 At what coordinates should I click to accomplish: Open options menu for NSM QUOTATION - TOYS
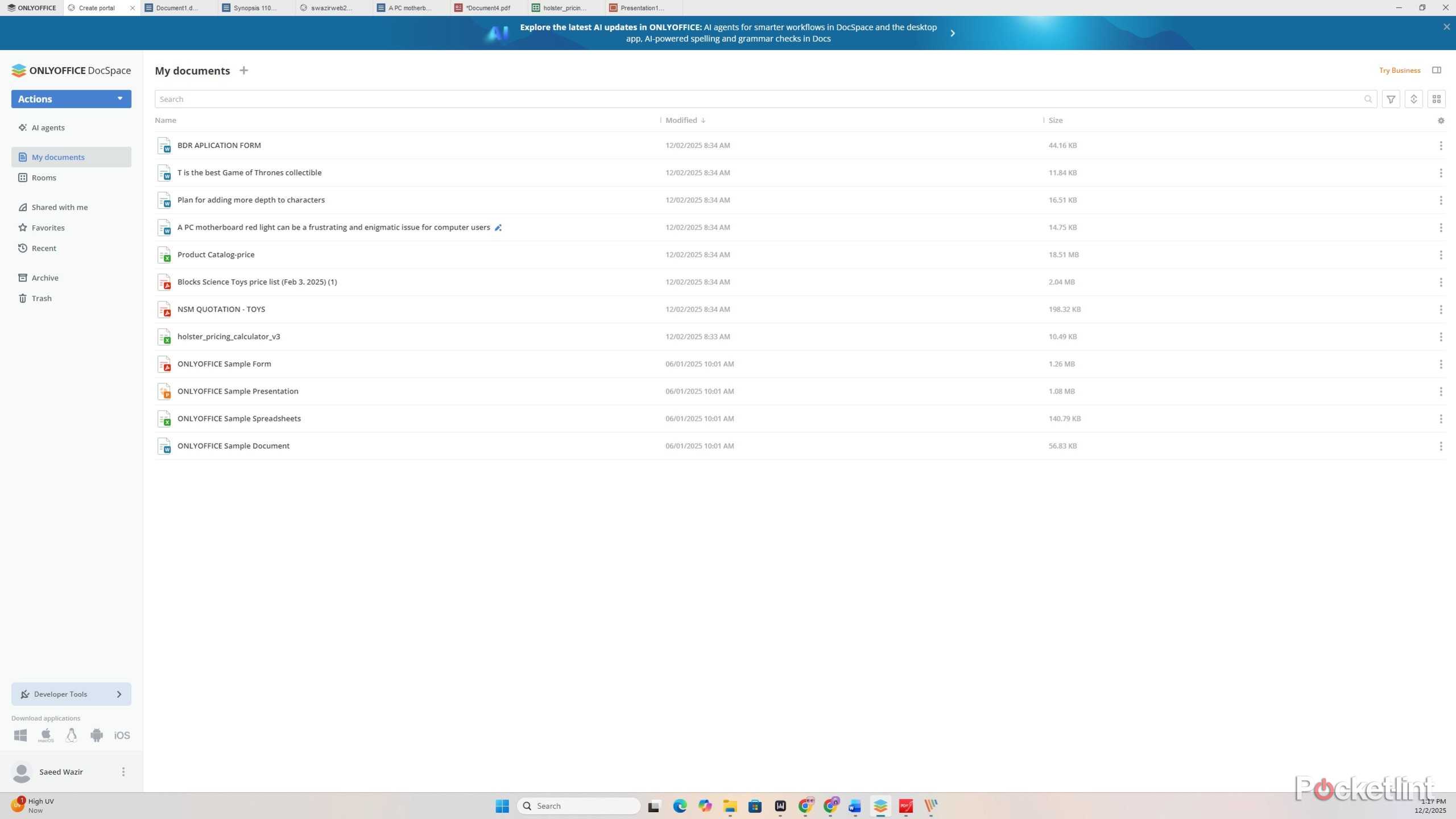pos(1441,309)
